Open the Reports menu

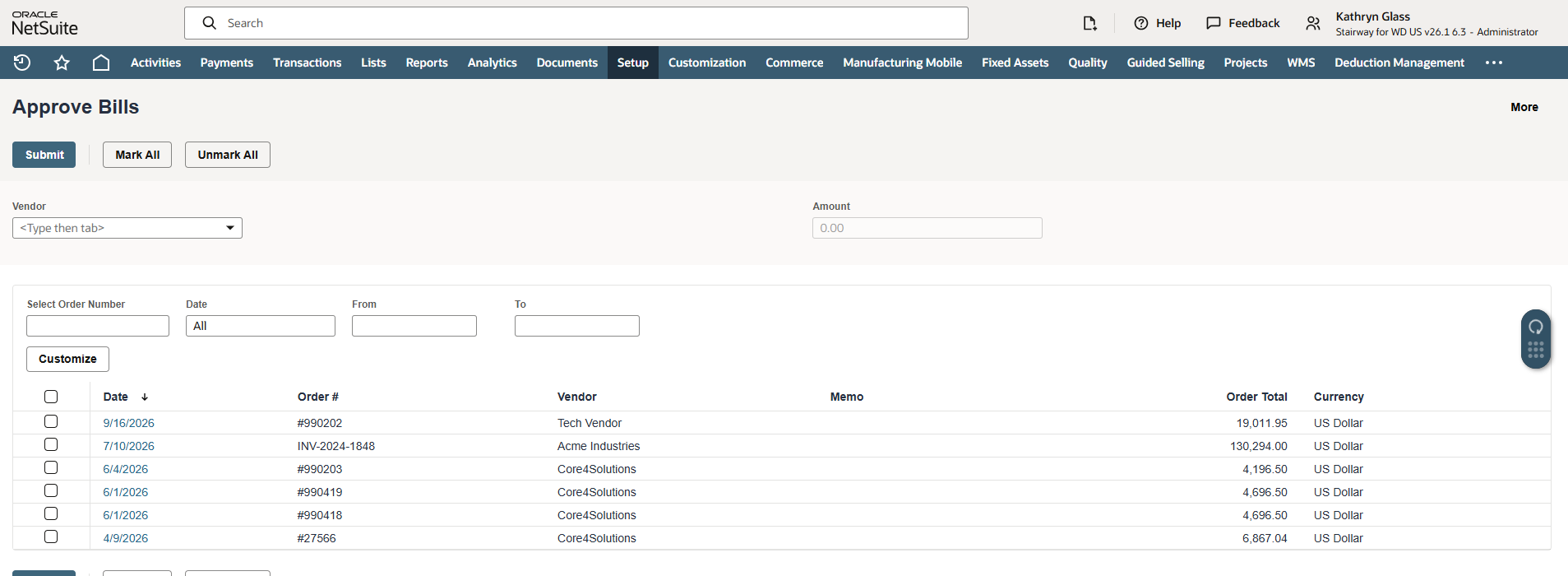[x=427, y=63]
